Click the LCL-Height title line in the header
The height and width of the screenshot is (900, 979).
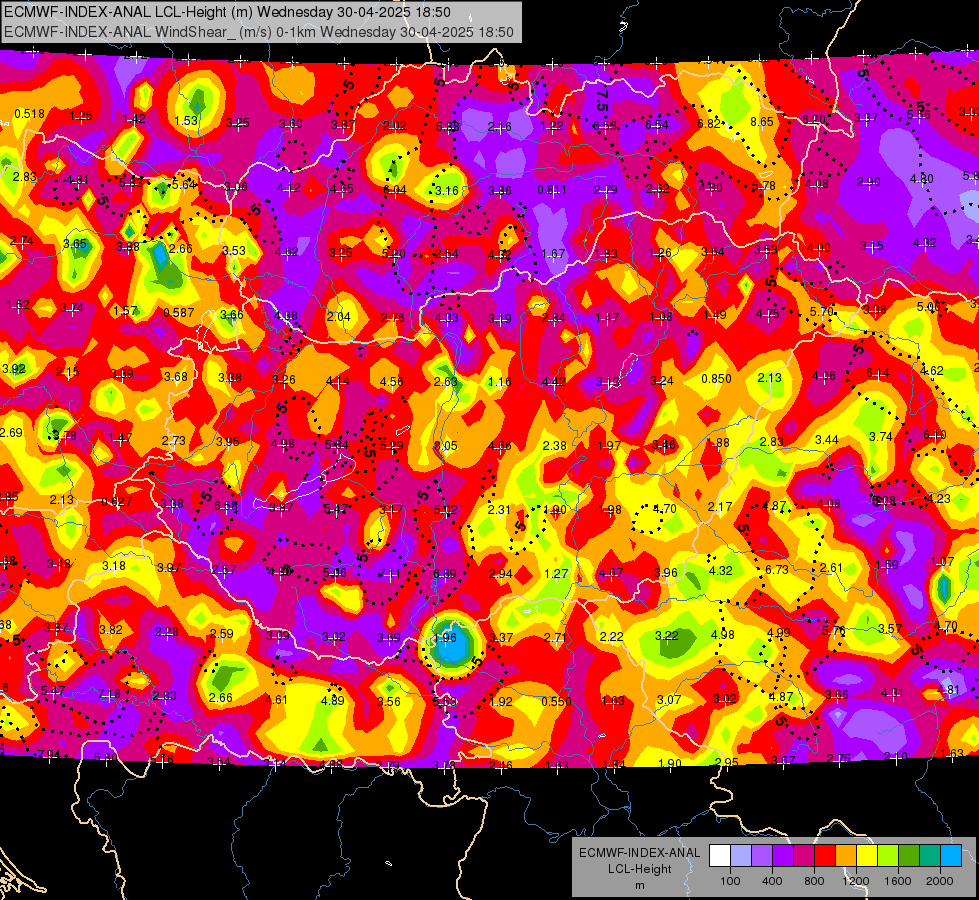(x=227, y=12)
